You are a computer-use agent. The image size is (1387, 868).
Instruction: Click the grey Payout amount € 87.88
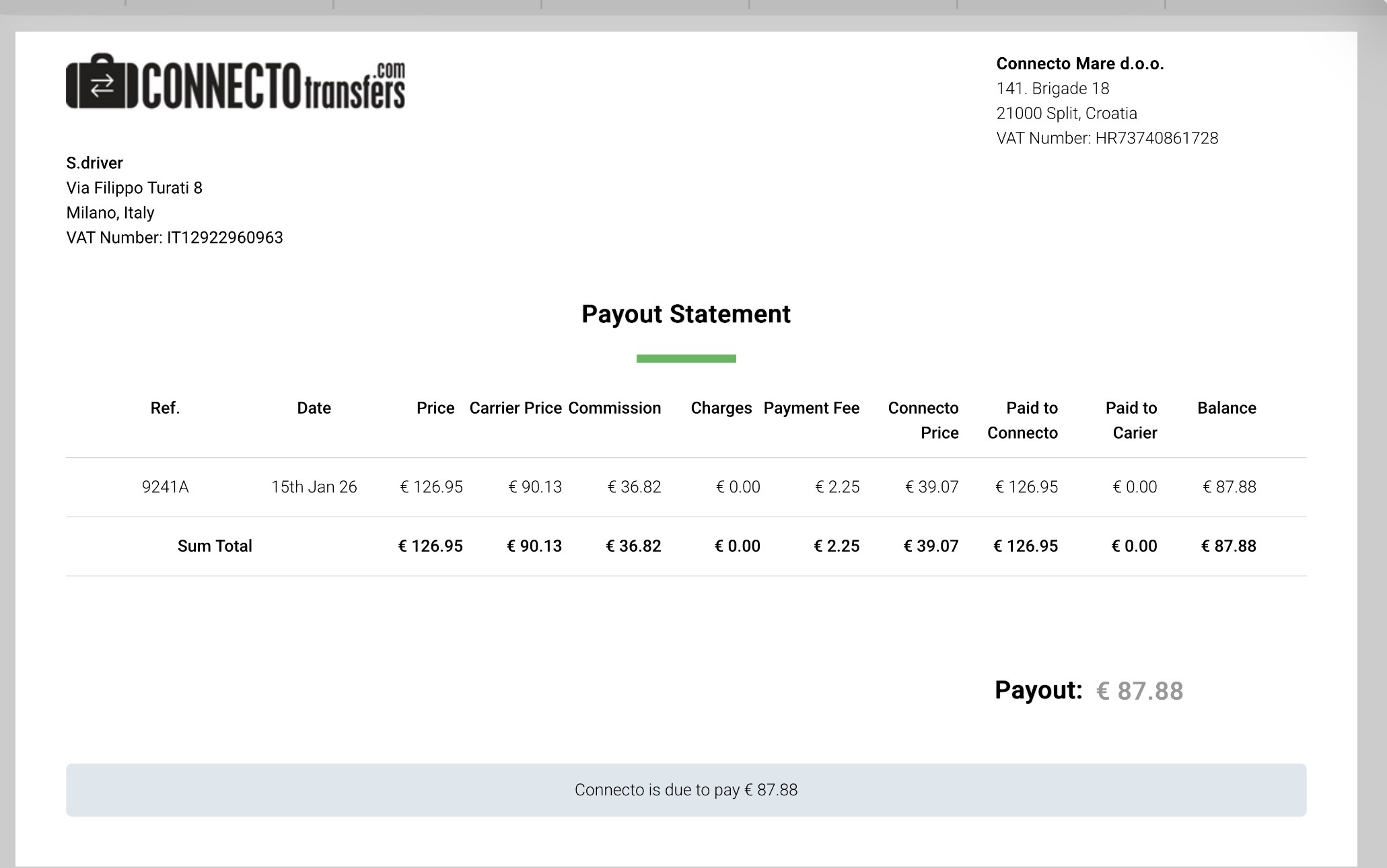pos(1140,691)
